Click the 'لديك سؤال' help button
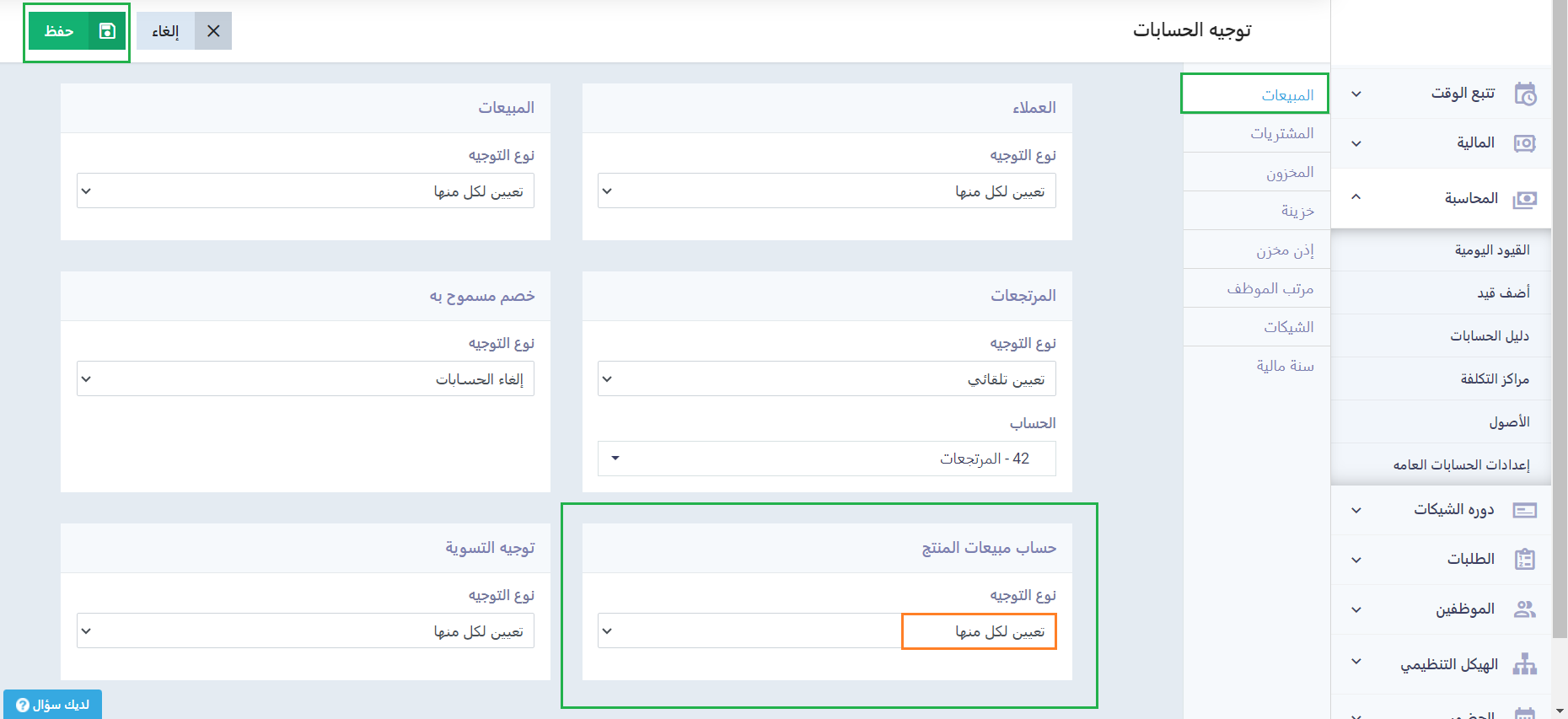 pyautogui.click(x=52, y=705)
